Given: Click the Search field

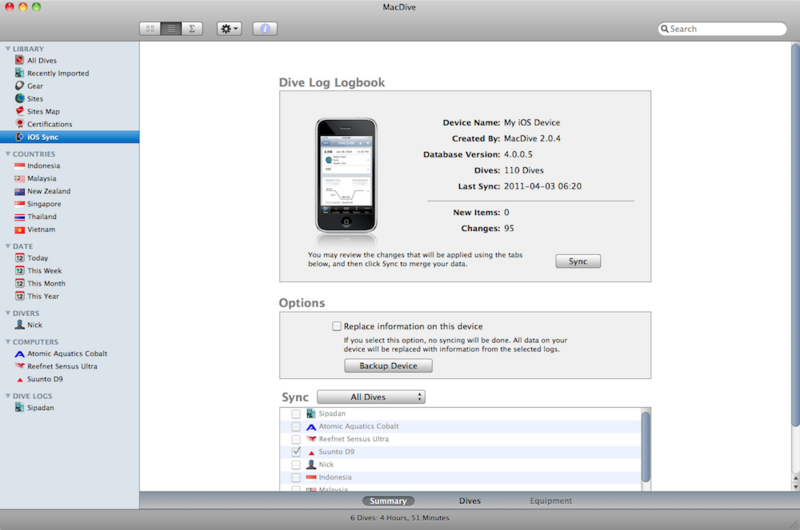Looking at the screenshot, I should tap(722, 29).
